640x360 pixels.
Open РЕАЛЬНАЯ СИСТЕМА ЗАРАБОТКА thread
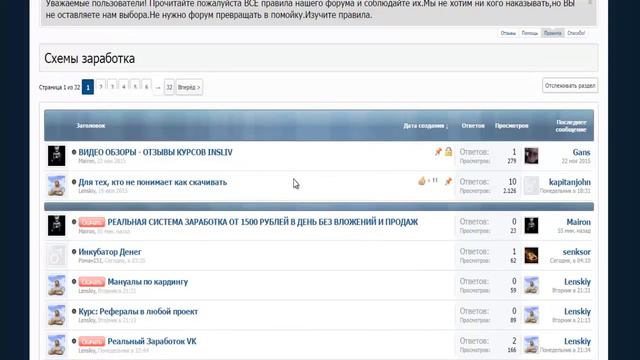coord(262,222)
